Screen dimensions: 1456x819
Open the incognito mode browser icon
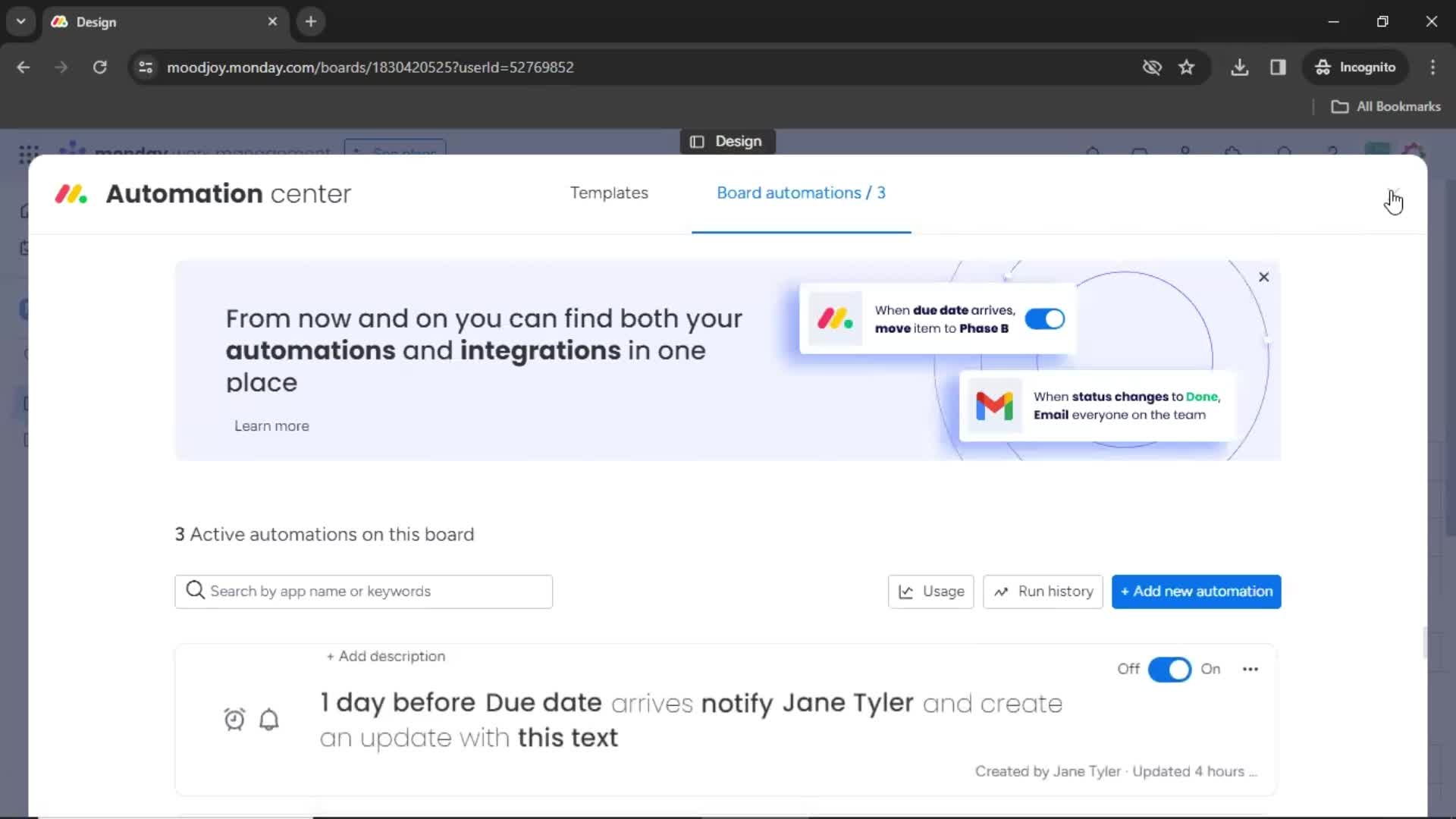tap(1323, 67)
